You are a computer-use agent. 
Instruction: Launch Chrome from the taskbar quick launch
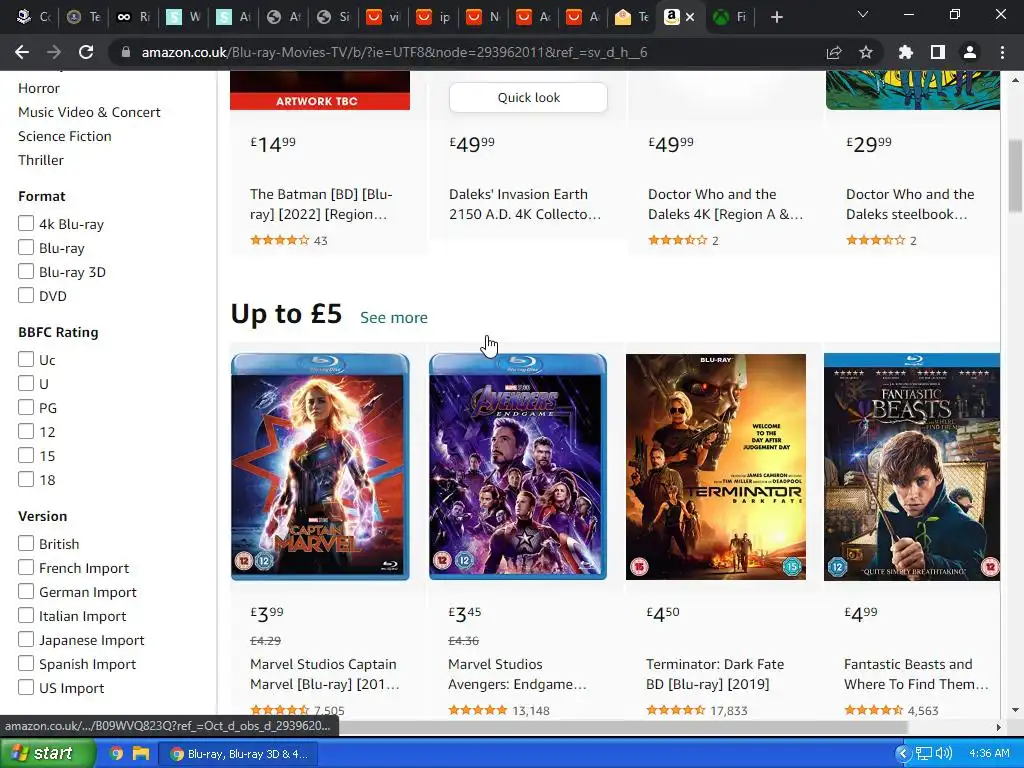[116, 753]
